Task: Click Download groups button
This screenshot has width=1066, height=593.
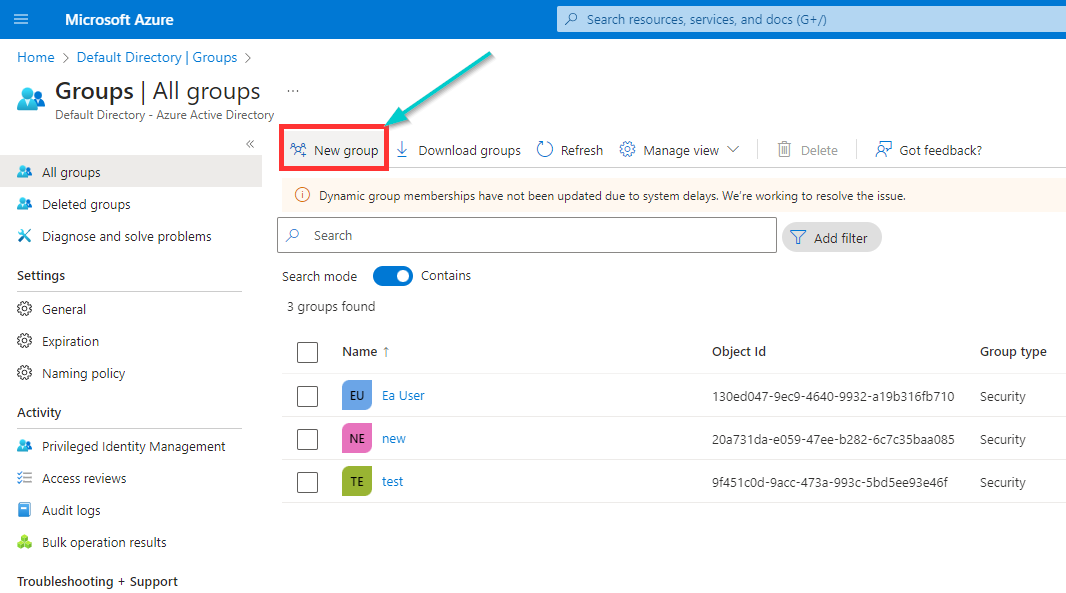Action: pos(458,150)
